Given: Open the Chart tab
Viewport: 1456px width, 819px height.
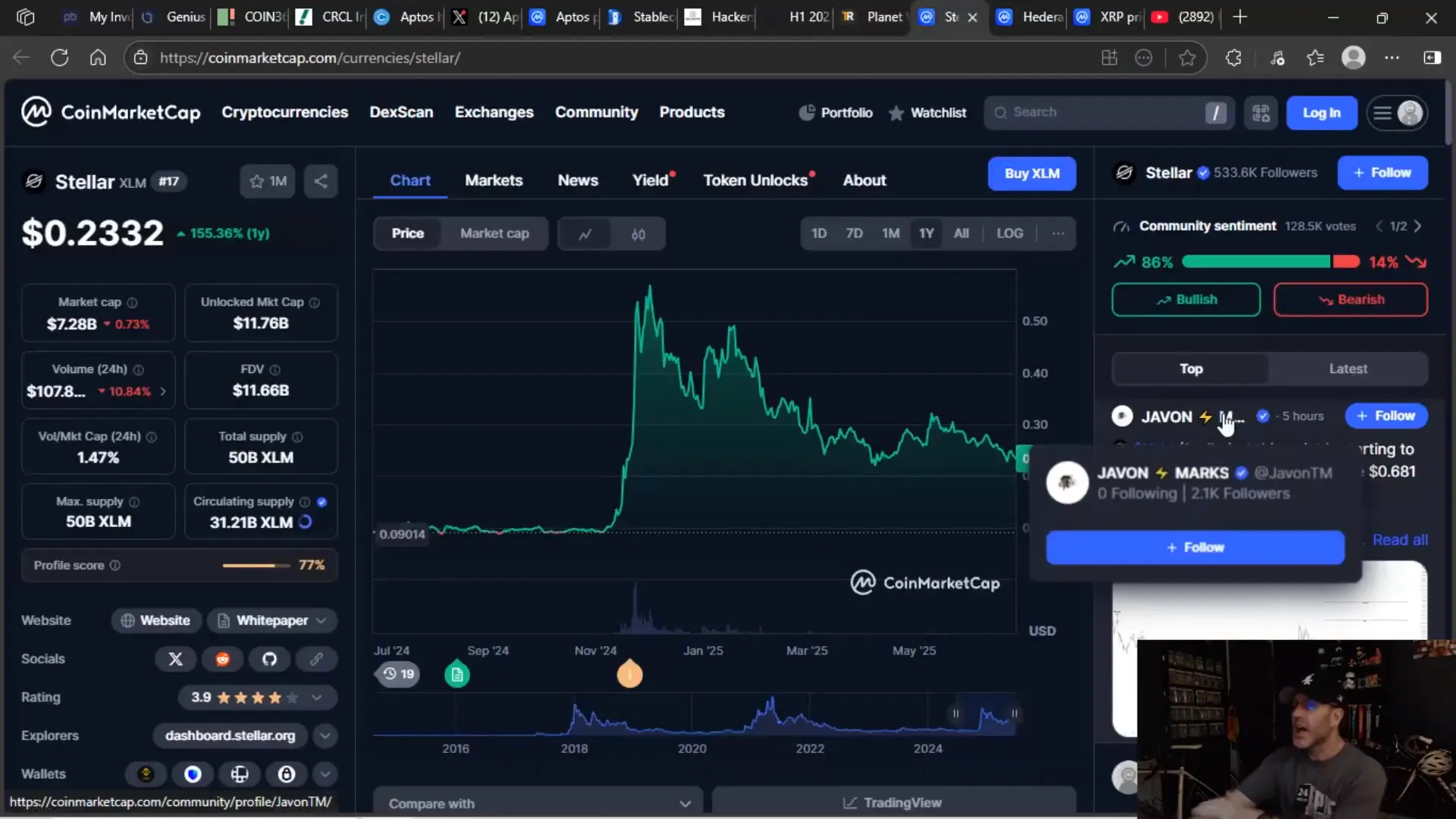Looking at the screenshot, I should pos(410,180).
